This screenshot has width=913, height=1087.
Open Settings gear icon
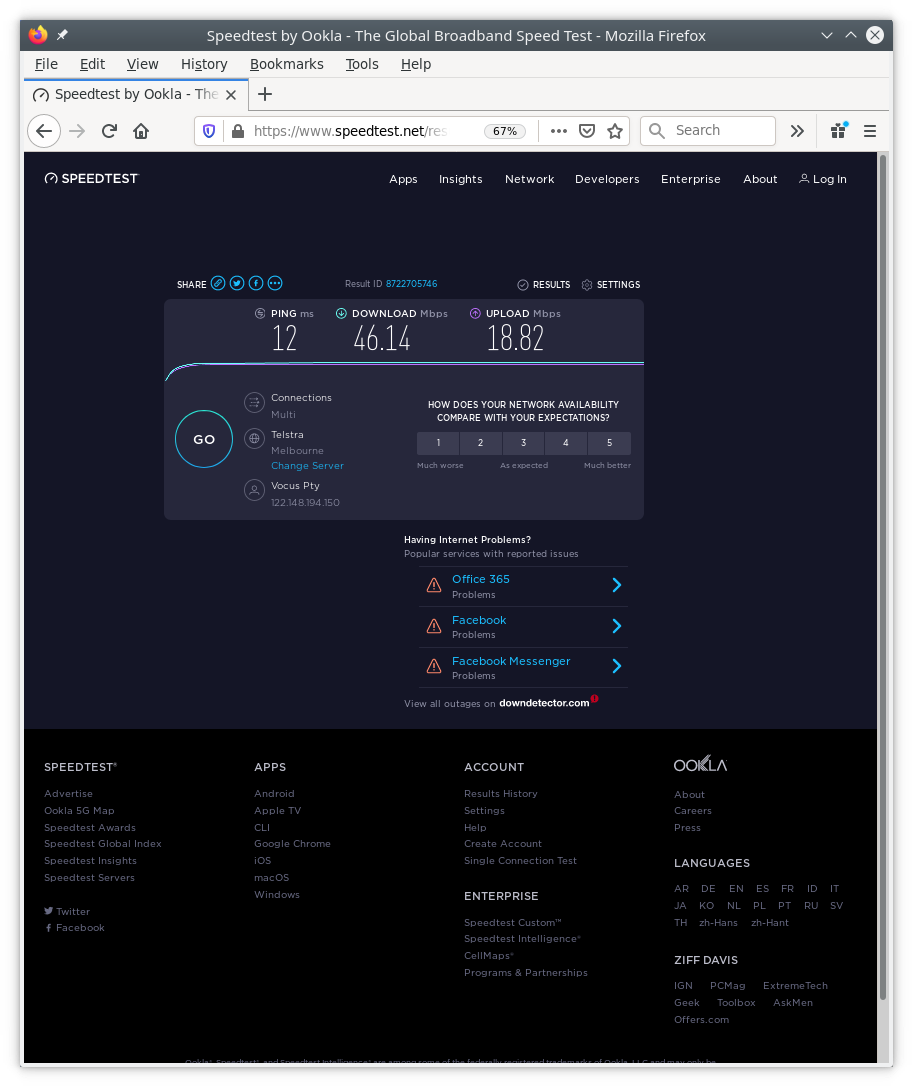586,285
